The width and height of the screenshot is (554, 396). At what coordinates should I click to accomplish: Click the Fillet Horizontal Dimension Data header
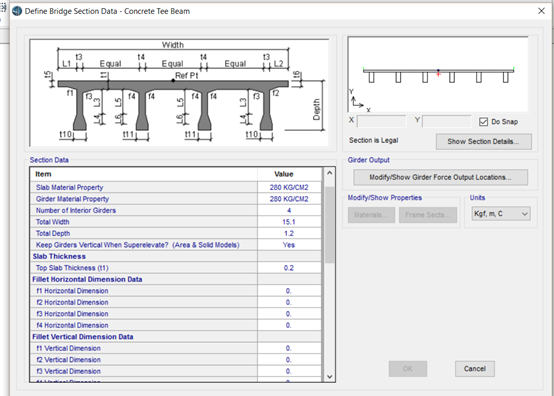[87, 279]
